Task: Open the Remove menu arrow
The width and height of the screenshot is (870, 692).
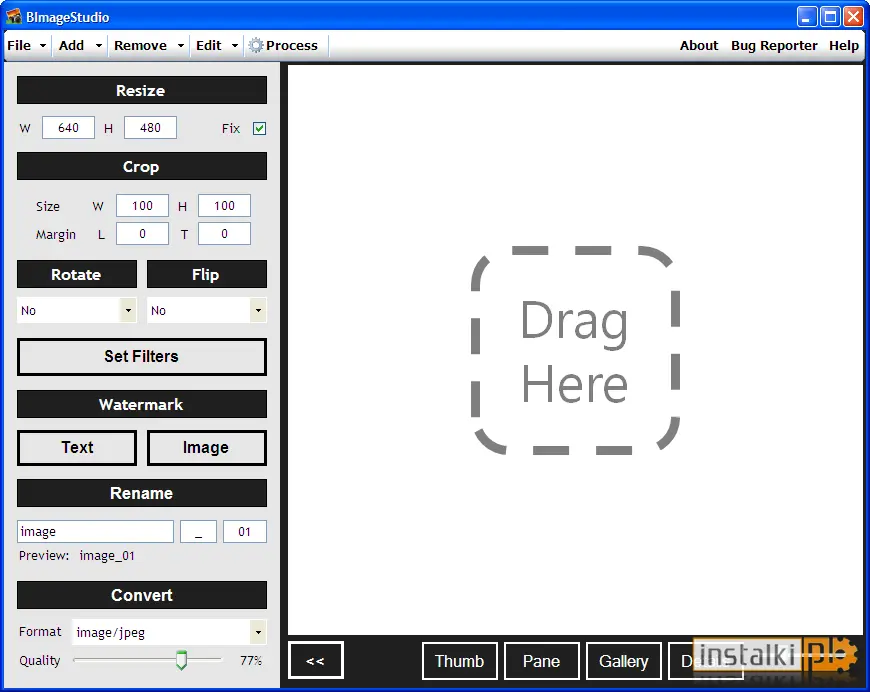Action: point(181,46)
